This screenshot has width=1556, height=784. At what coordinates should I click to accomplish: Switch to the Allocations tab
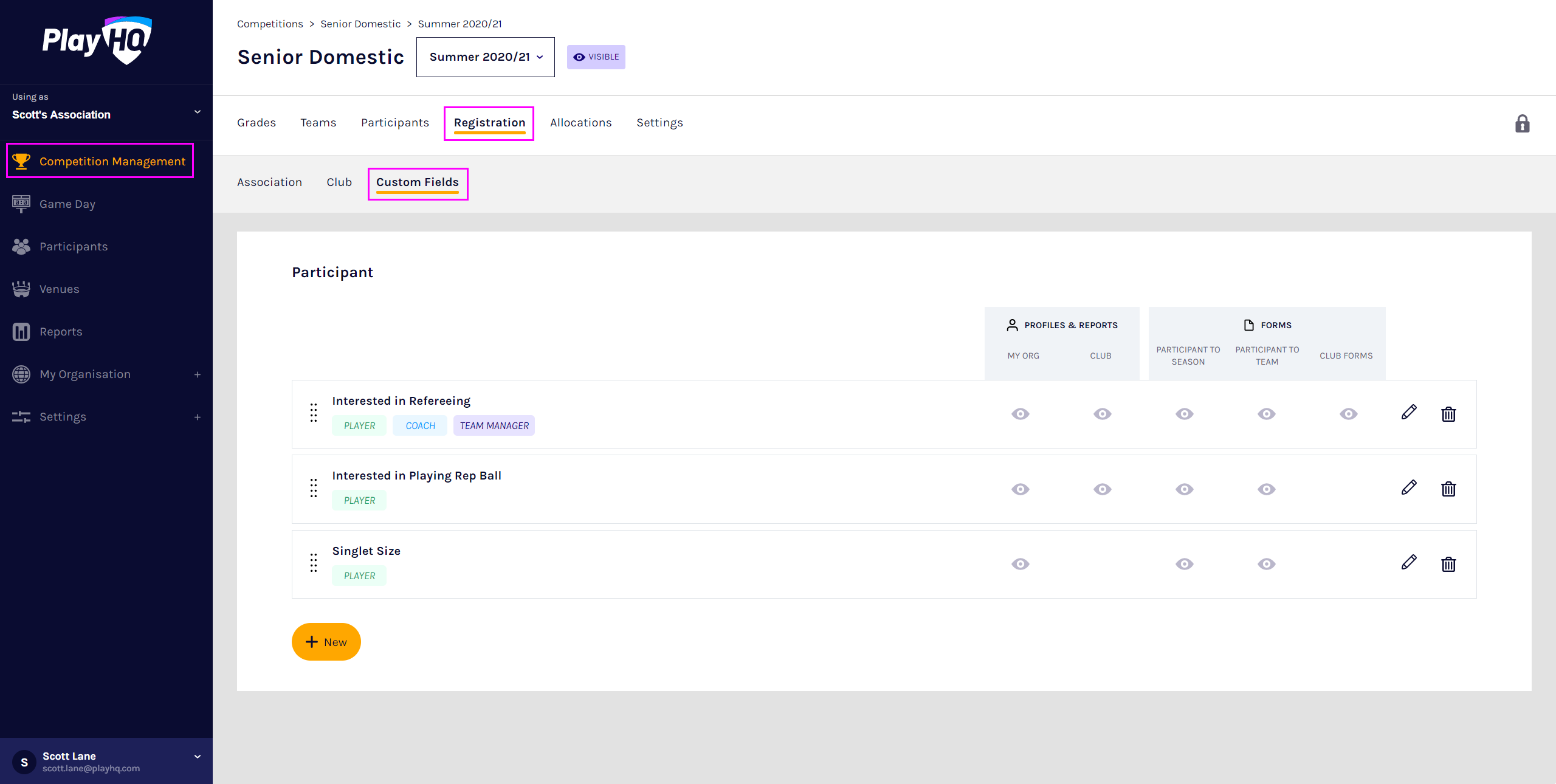click(580, 123)
